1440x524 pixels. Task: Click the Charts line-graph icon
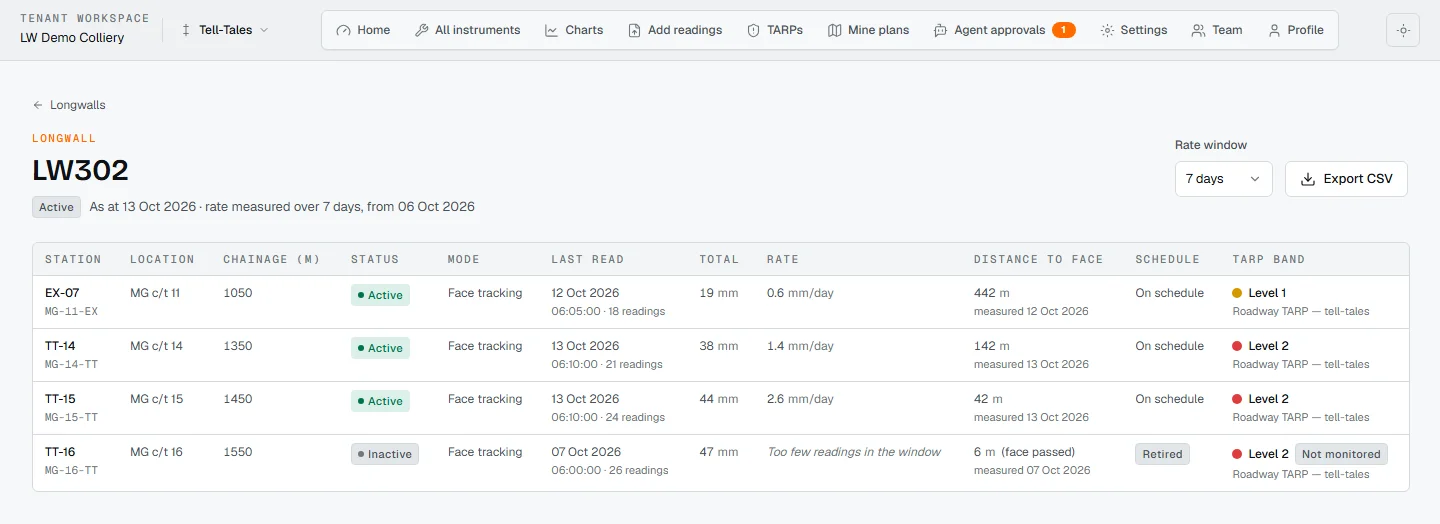pyautogui.click(x=552, y=30)
